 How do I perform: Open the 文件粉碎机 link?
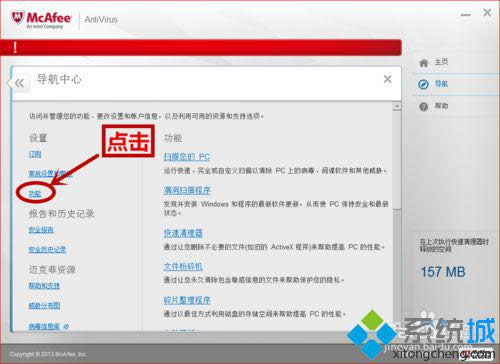point(183,267)
